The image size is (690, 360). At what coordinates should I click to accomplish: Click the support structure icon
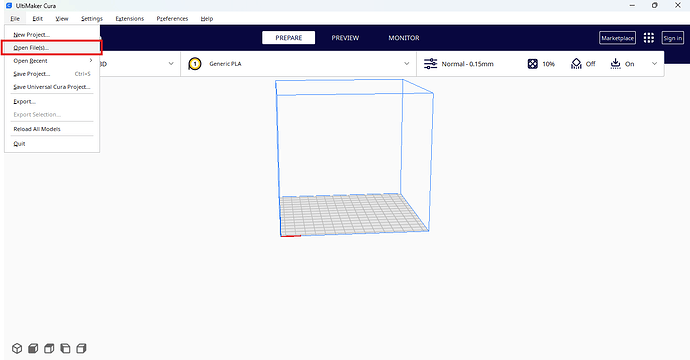click(x=576, y=64)
